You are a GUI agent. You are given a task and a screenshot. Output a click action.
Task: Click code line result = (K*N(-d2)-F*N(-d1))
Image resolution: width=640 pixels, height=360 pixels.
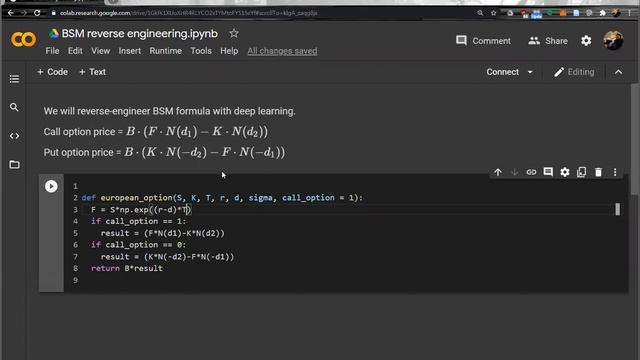pos(167,257)
